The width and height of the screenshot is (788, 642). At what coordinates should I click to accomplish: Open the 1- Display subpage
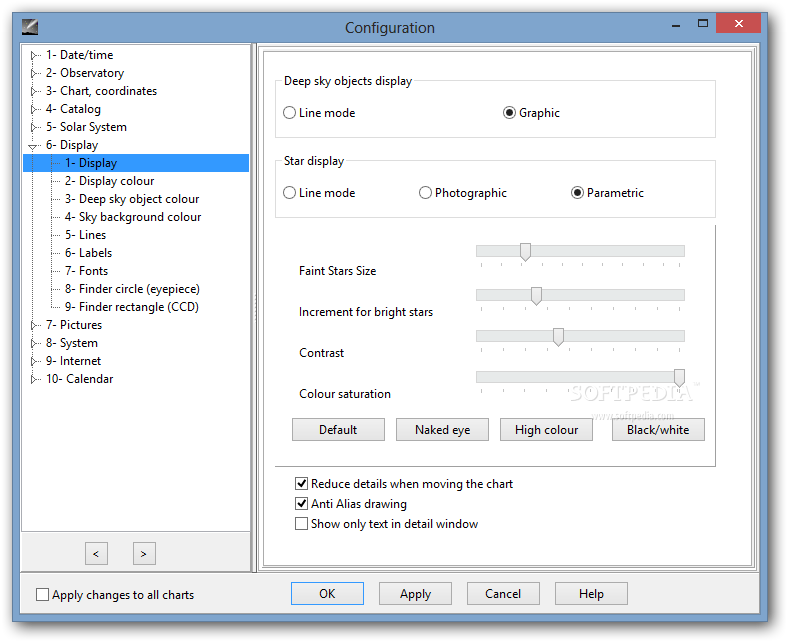click(x=136, y=163)
